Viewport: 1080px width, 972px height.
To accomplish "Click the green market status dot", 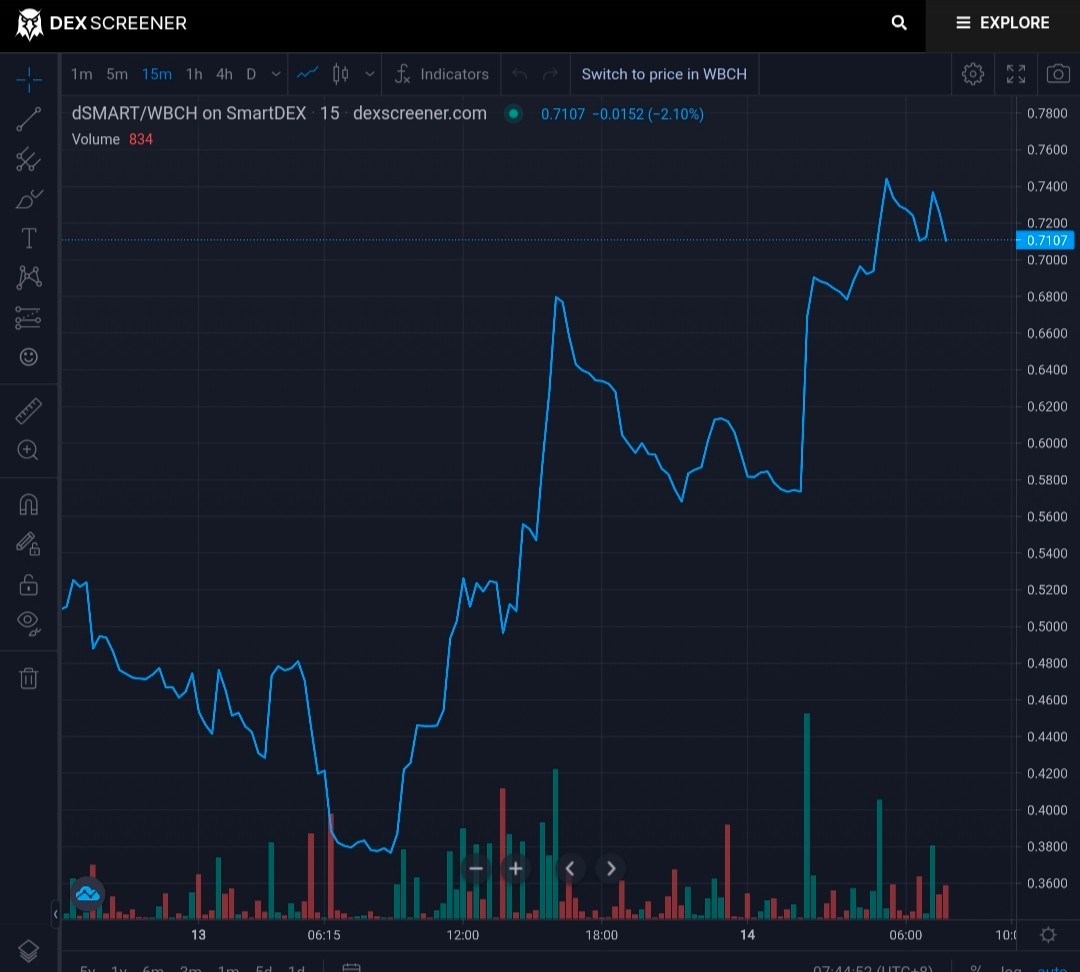I will [513, 114].
